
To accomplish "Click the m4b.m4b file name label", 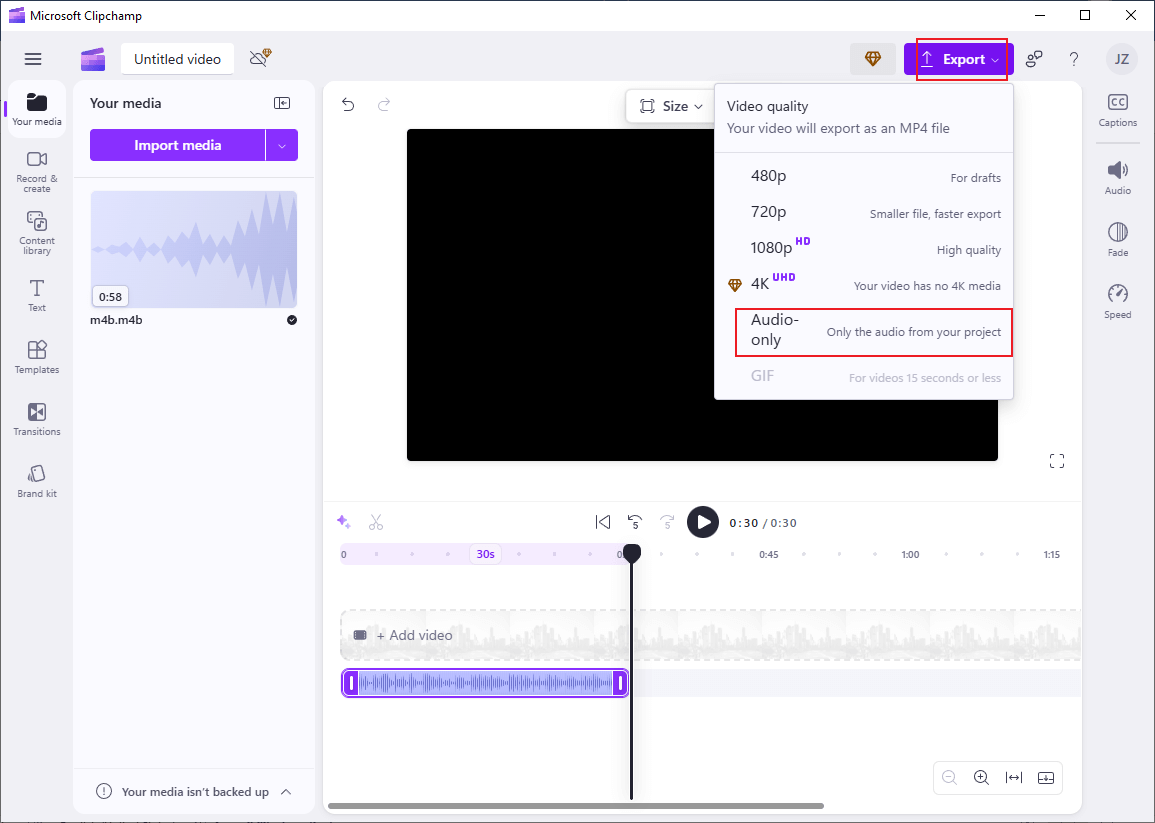I will (x=116, y=320).
